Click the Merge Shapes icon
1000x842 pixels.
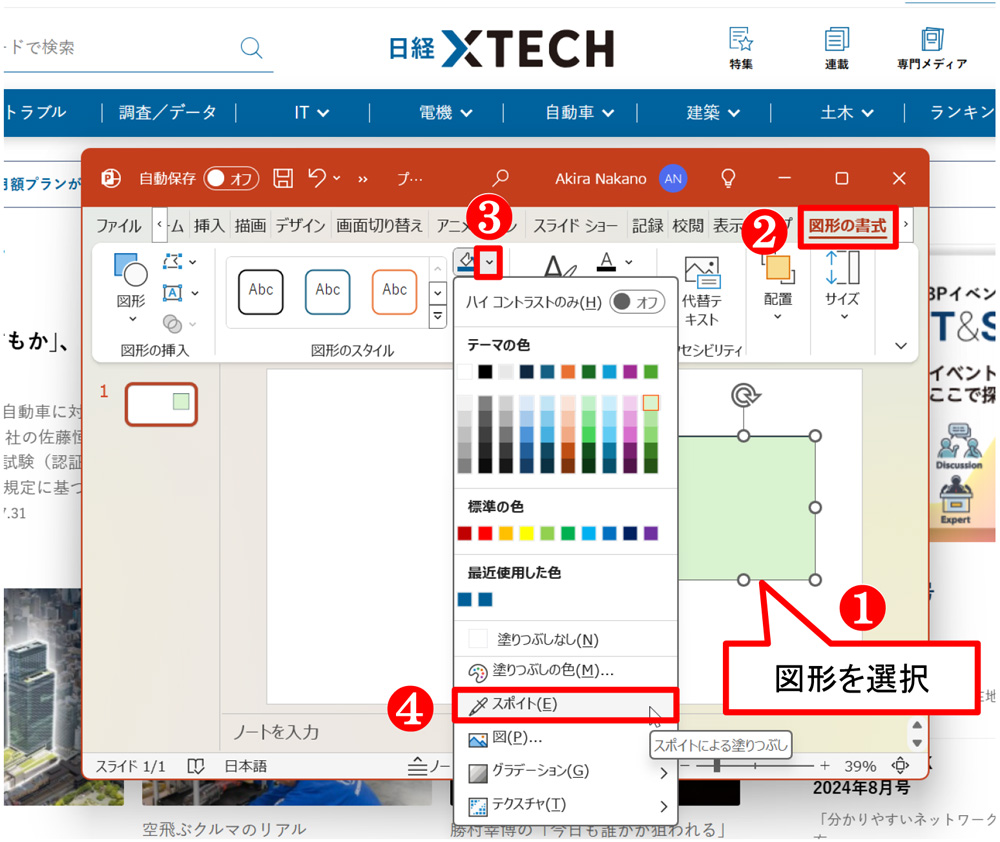point(172,323)
